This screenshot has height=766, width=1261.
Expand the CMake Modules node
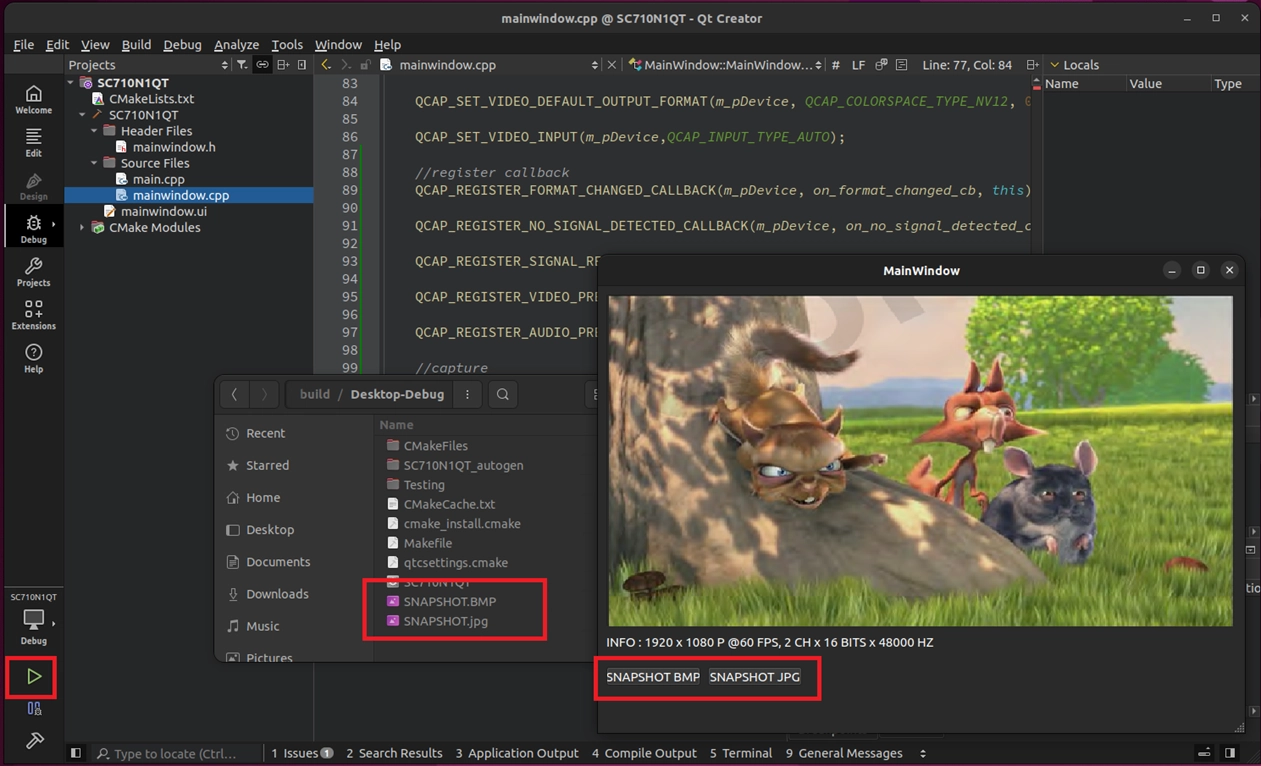point(83,228)
